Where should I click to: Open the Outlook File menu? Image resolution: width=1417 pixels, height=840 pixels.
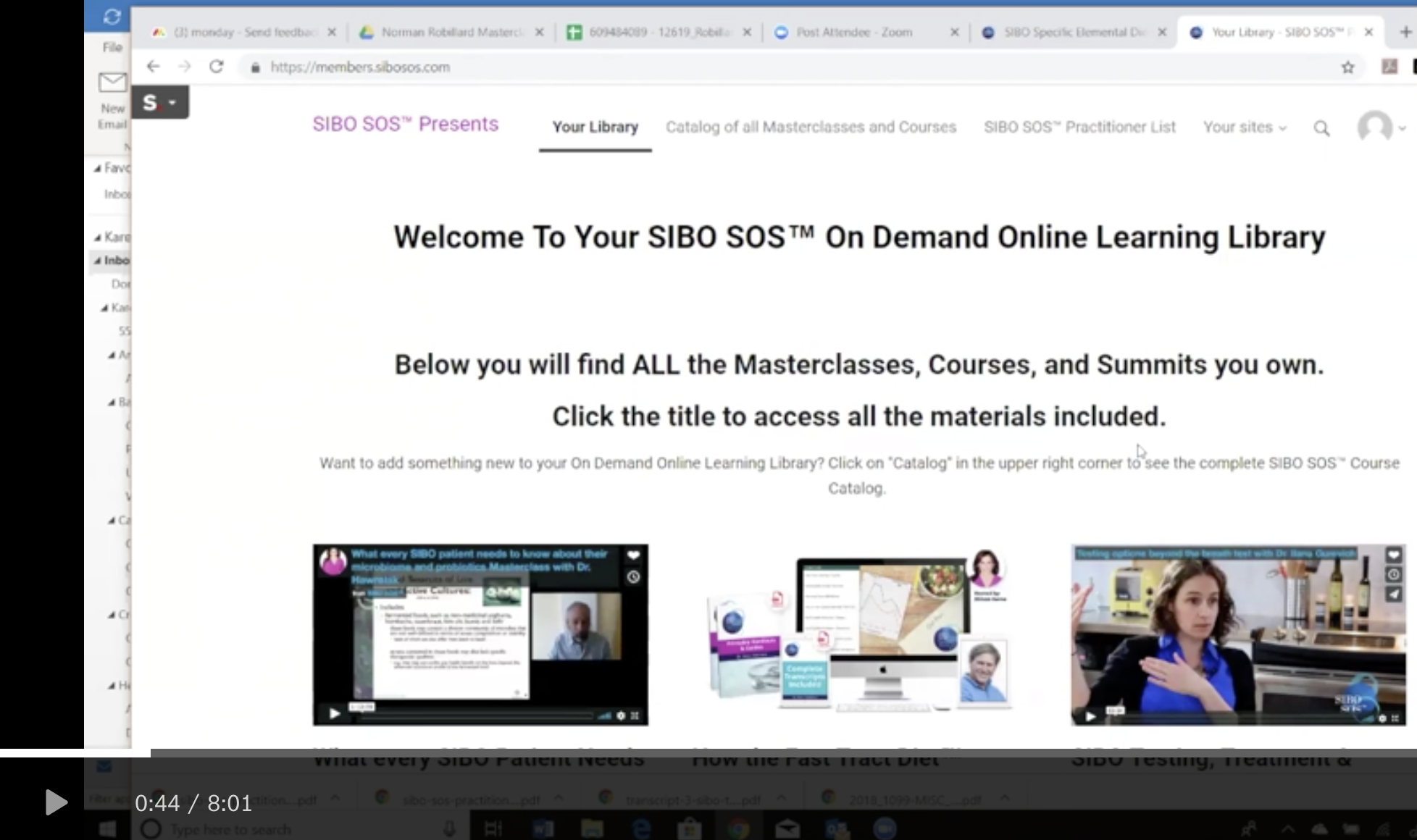pyautogui.click(x=112, y=47)
